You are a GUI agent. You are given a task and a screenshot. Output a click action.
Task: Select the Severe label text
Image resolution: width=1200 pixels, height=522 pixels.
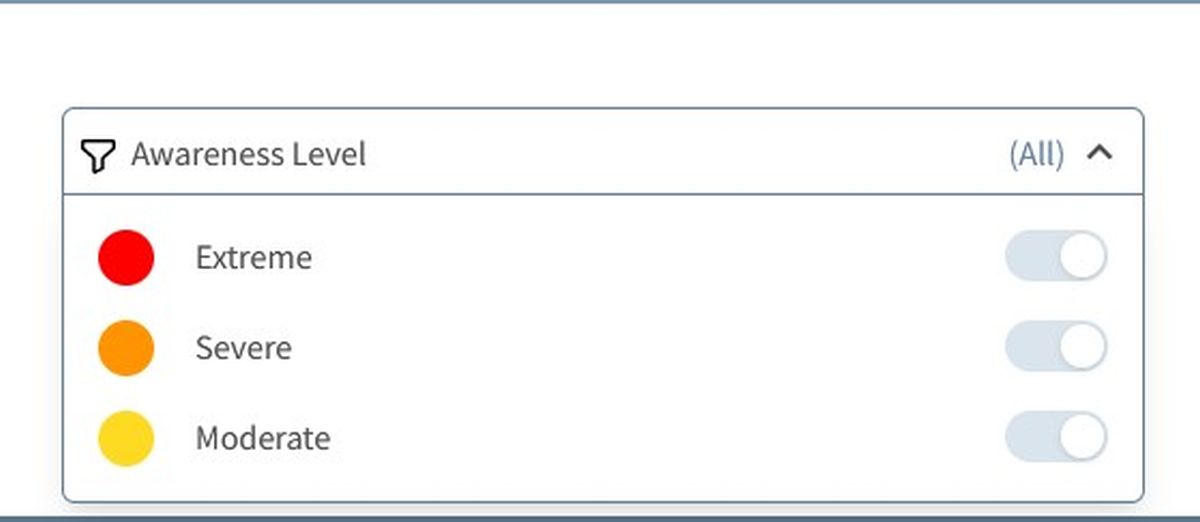(x=244, y=348)
